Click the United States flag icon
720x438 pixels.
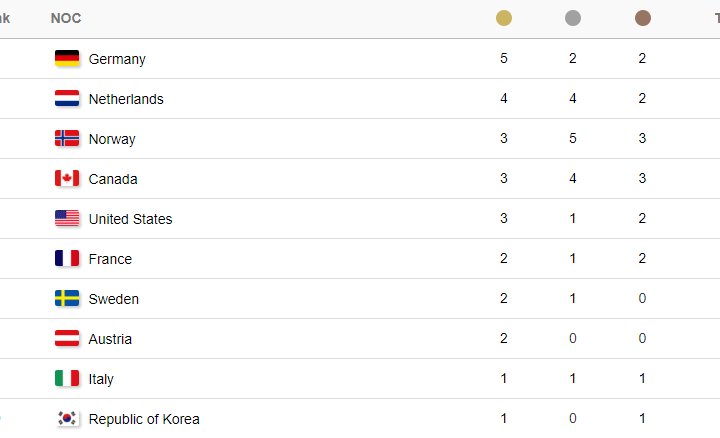tap(67, 218)
